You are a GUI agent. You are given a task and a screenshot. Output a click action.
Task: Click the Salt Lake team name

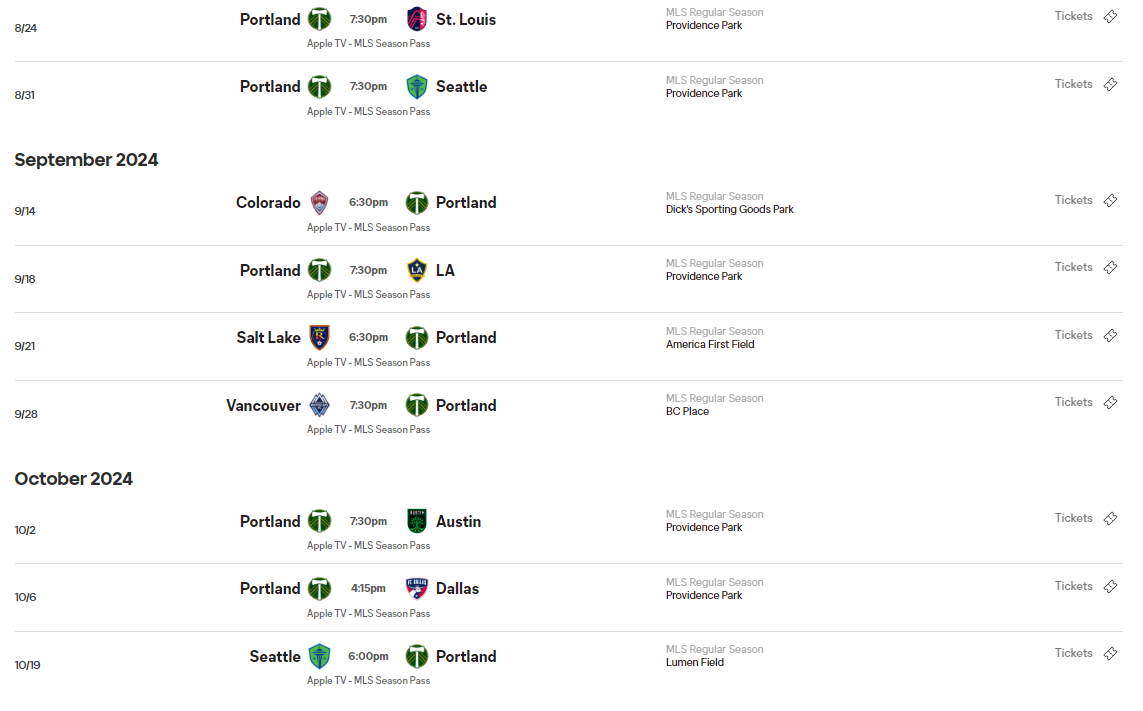[x=268, y=338]
